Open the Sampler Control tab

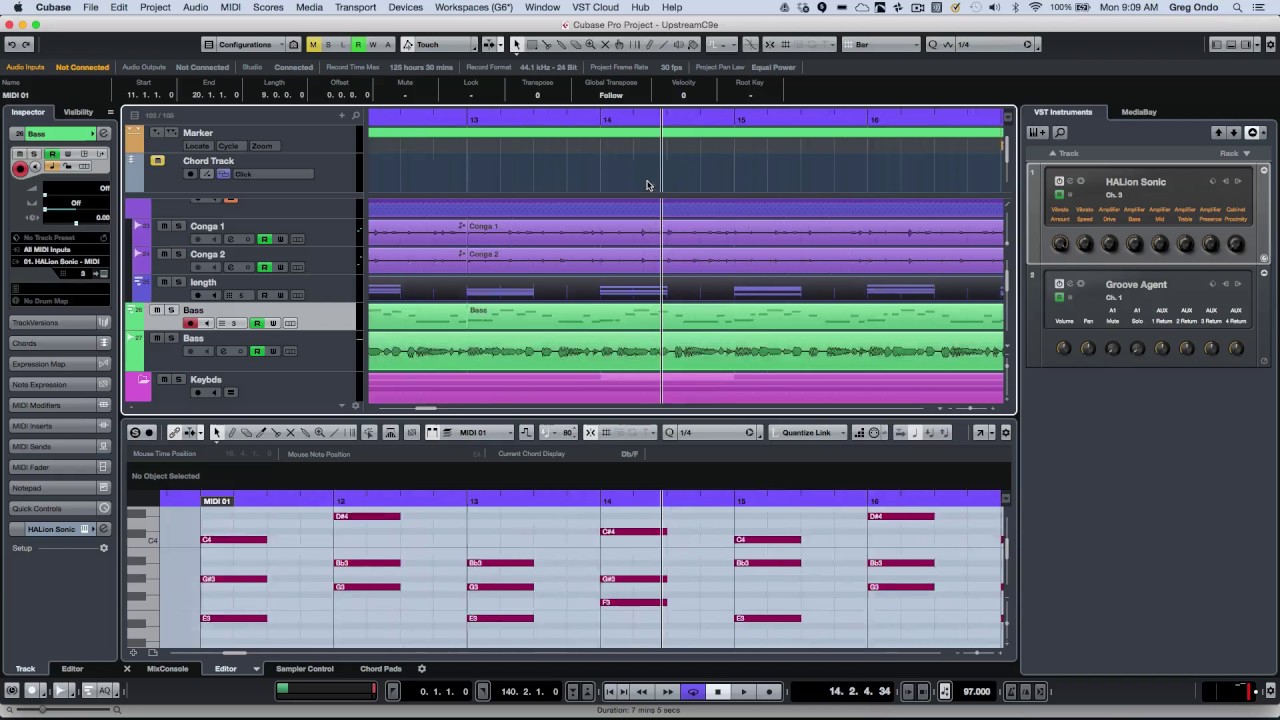[304, 669]
